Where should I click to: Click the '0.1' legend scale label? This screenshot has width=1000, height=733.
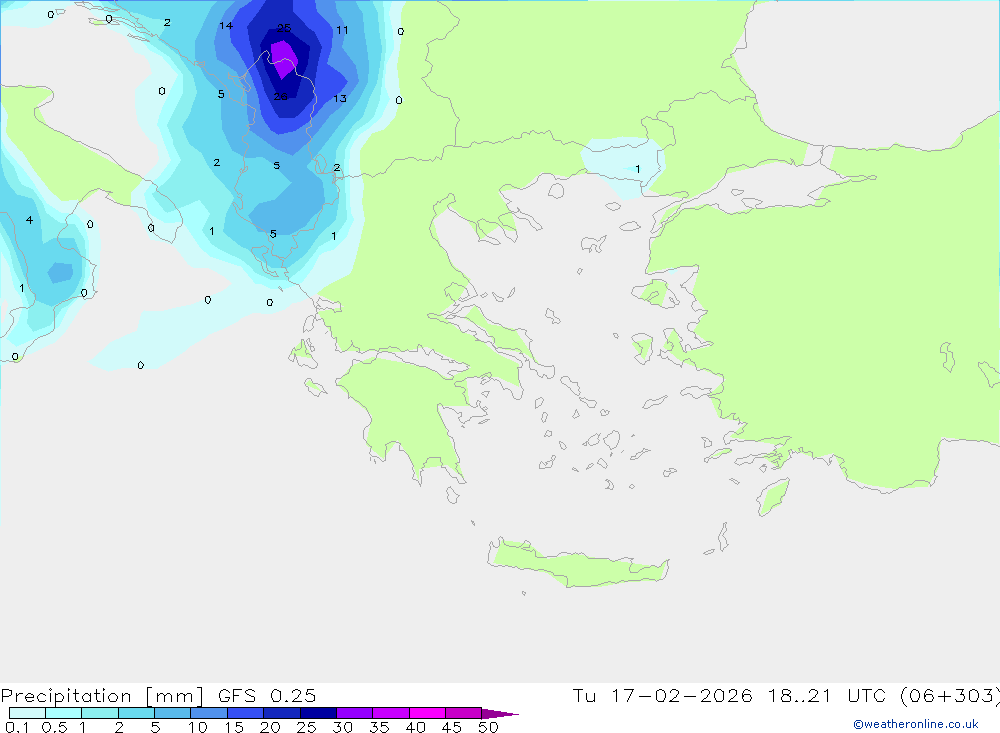click(17, 727)
